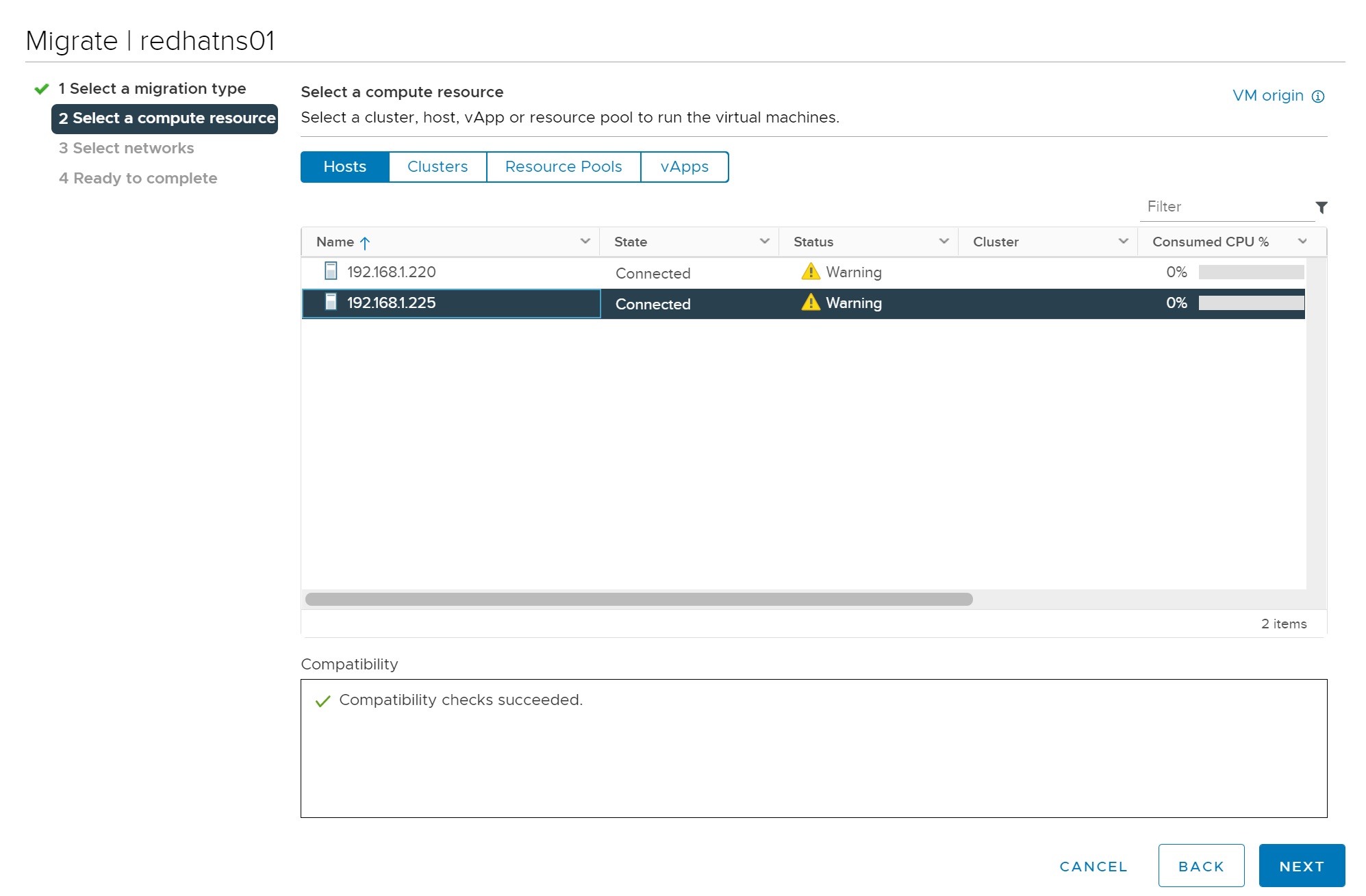Open the Consumed CPU % column chevron
The width and height of the screenshot is (1366, 896).
pyautogui.click(x=1302, y=241)
